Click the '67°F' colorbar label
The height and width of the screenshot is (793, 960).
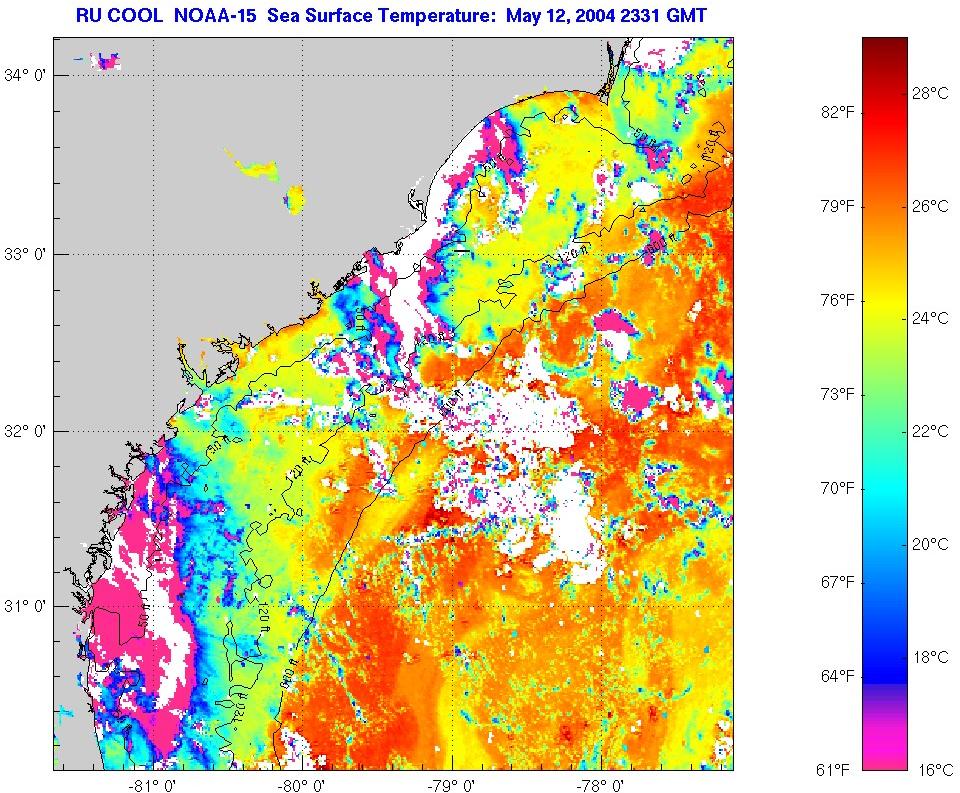click(x=837, y=582)
